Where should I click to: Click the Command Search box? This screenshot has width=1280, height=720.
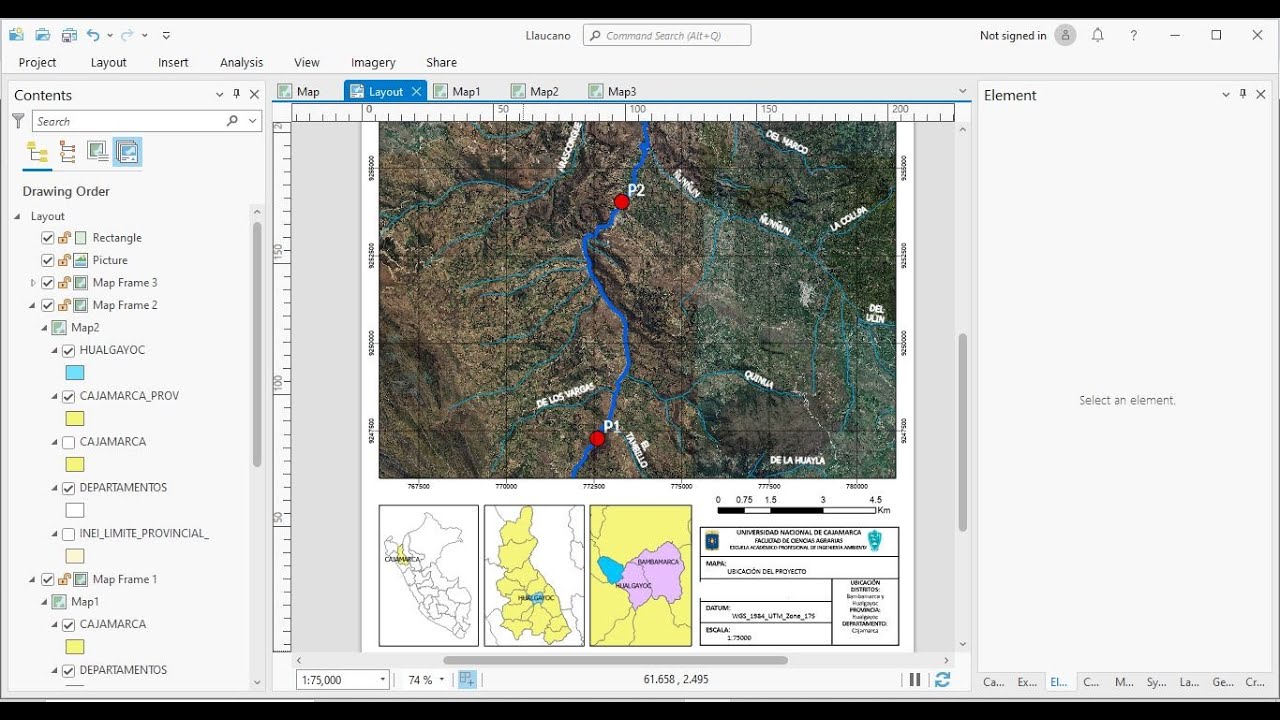coord(667,35)
